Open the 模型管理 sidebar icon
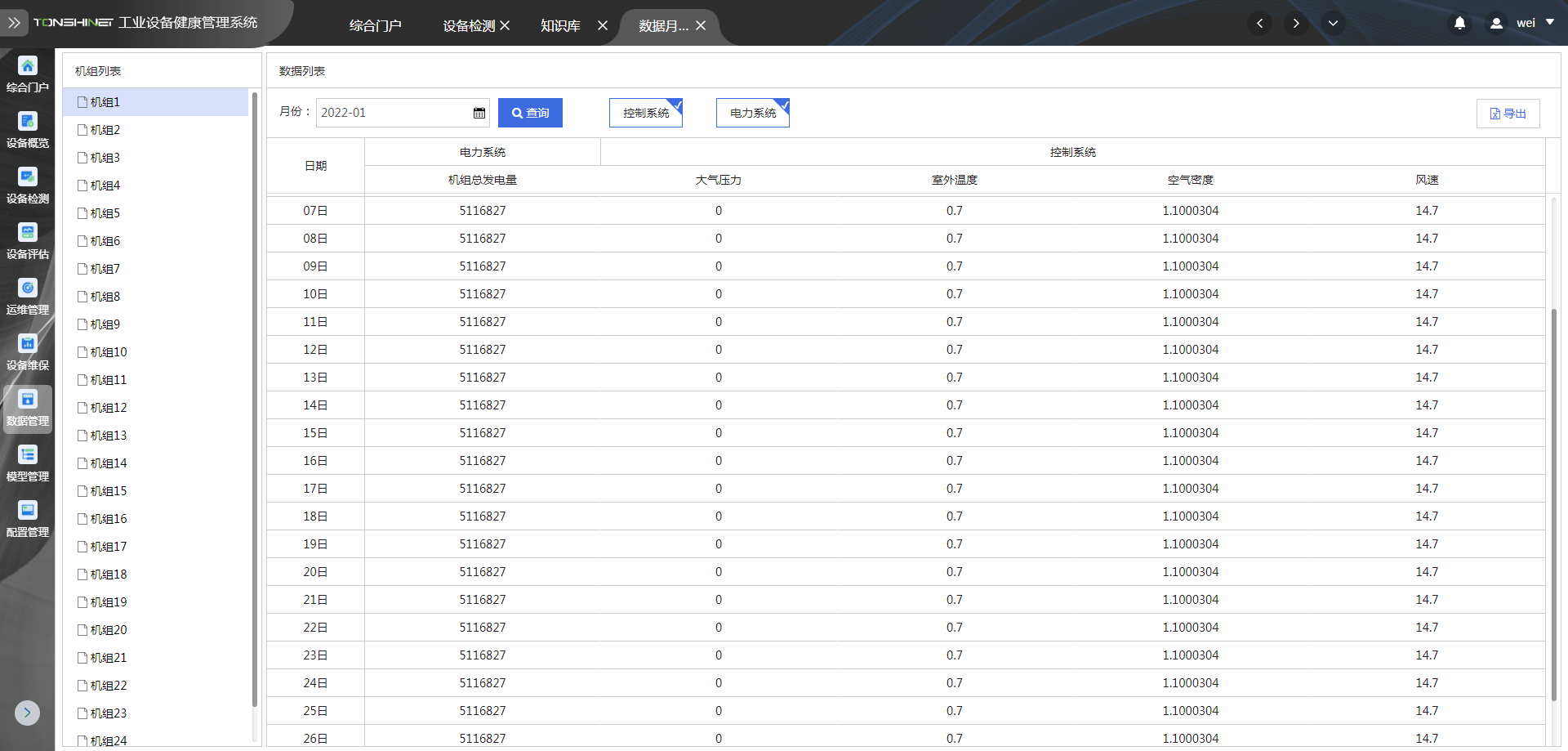This screenshot has height=751, width=1568. 28,455
